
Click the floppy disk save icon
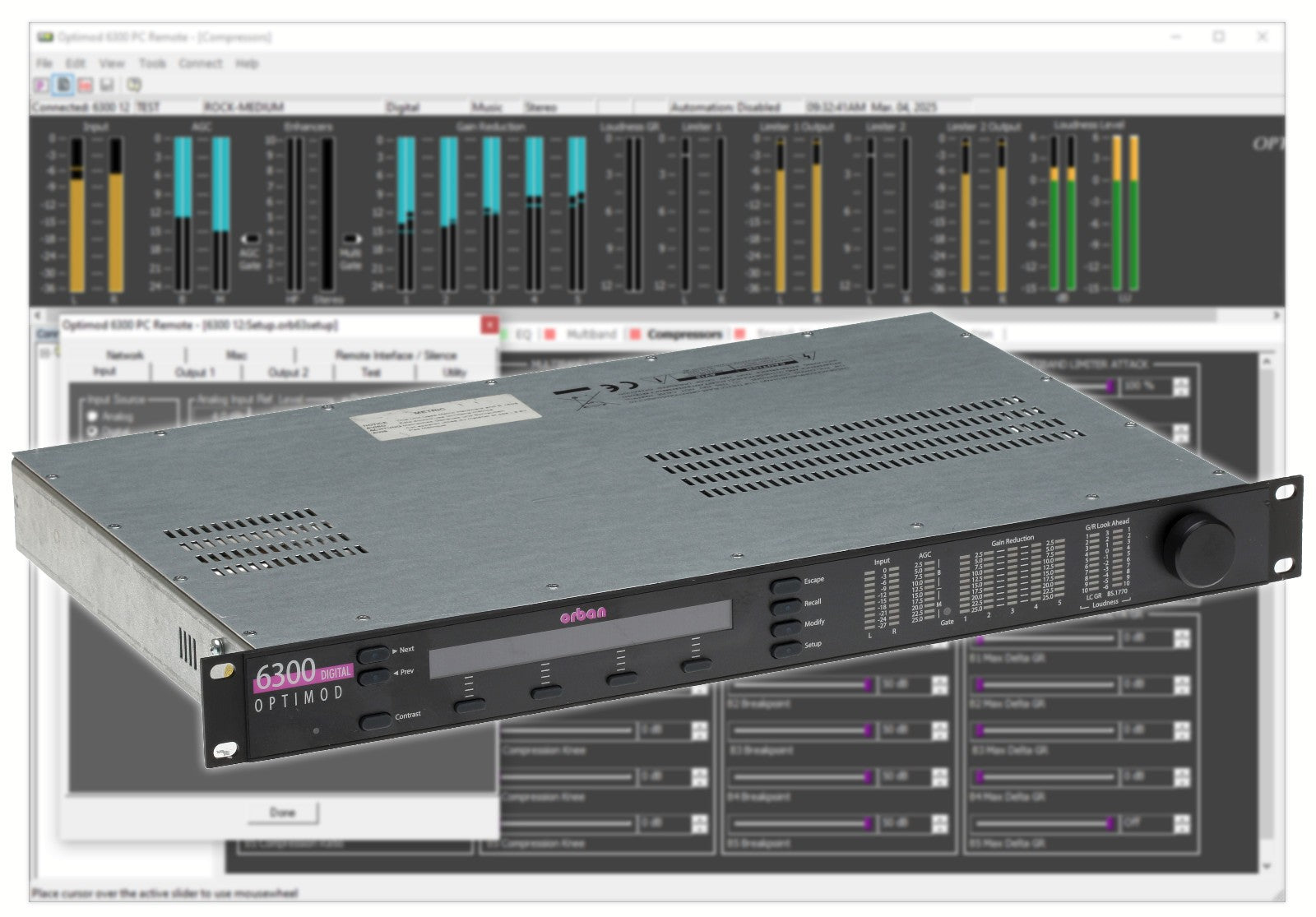(x=106, y=85)
